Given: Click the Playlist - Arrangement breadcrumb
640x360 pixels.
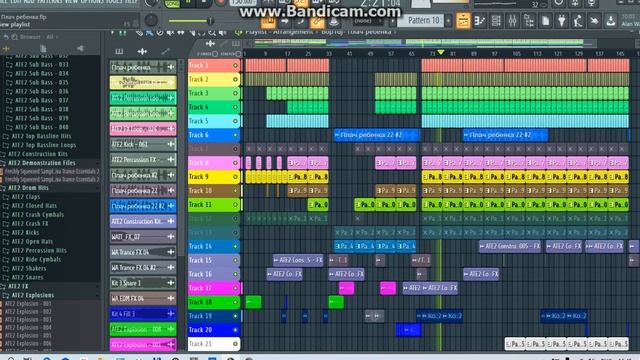Looking at the screenshot, I should click(278, 32).
